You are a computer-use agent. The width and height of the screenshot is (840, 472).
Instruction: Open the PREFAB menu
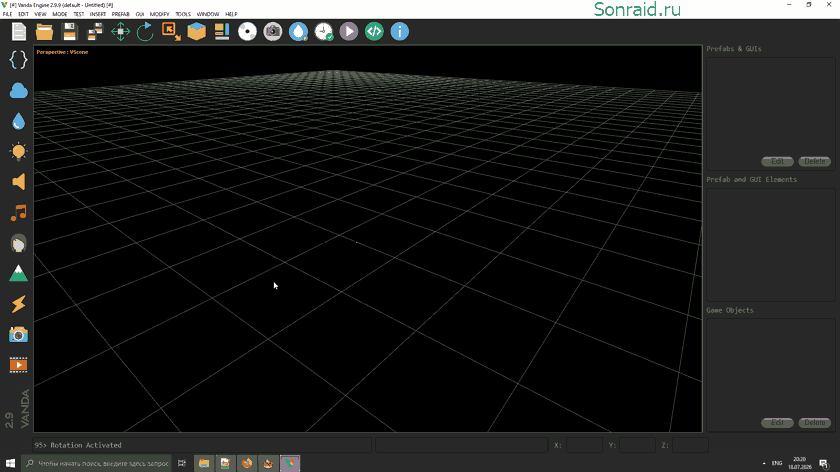121,14
